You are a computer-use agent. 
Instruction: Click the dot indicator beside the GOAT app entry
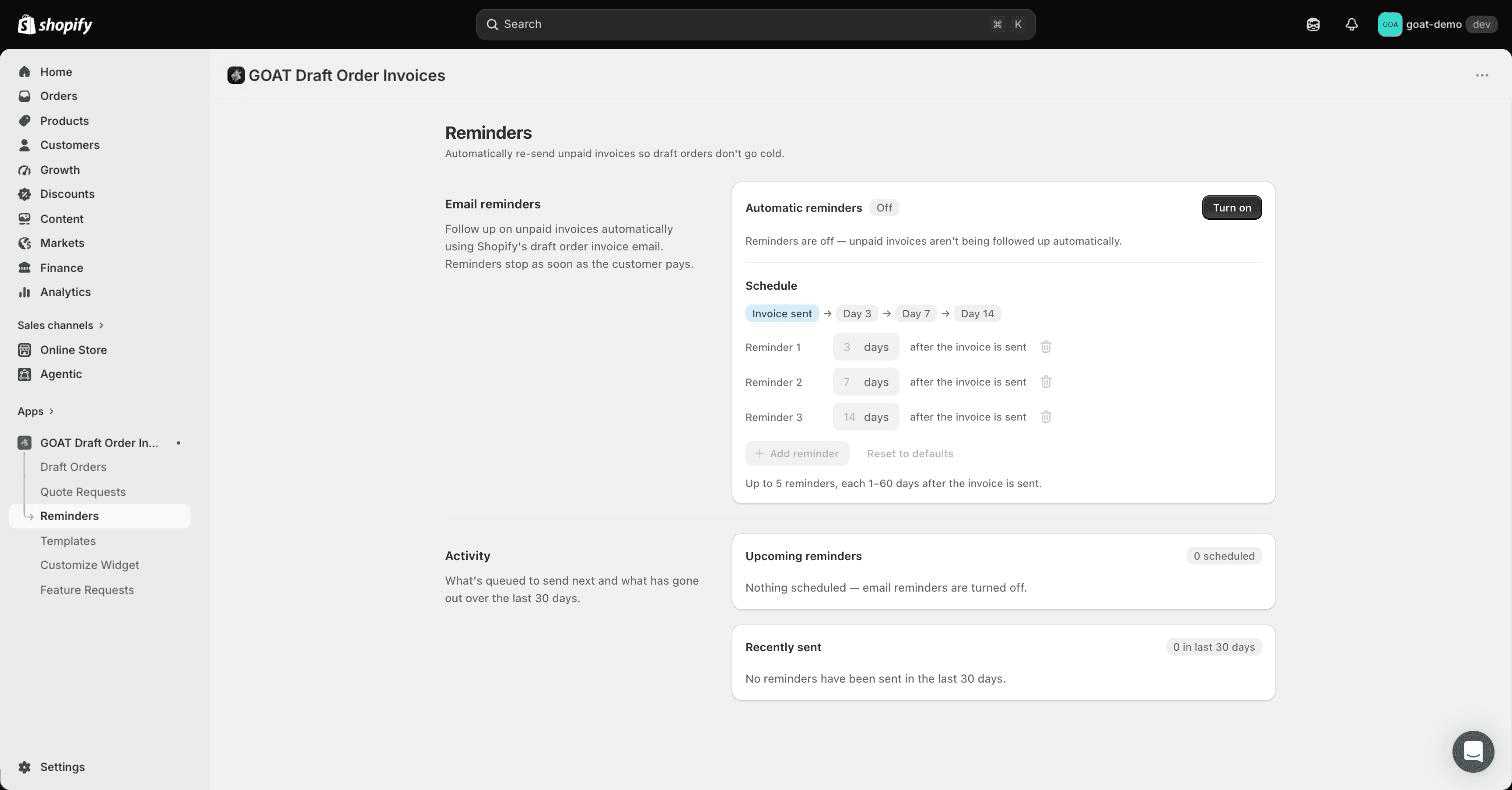pos(178,443)
